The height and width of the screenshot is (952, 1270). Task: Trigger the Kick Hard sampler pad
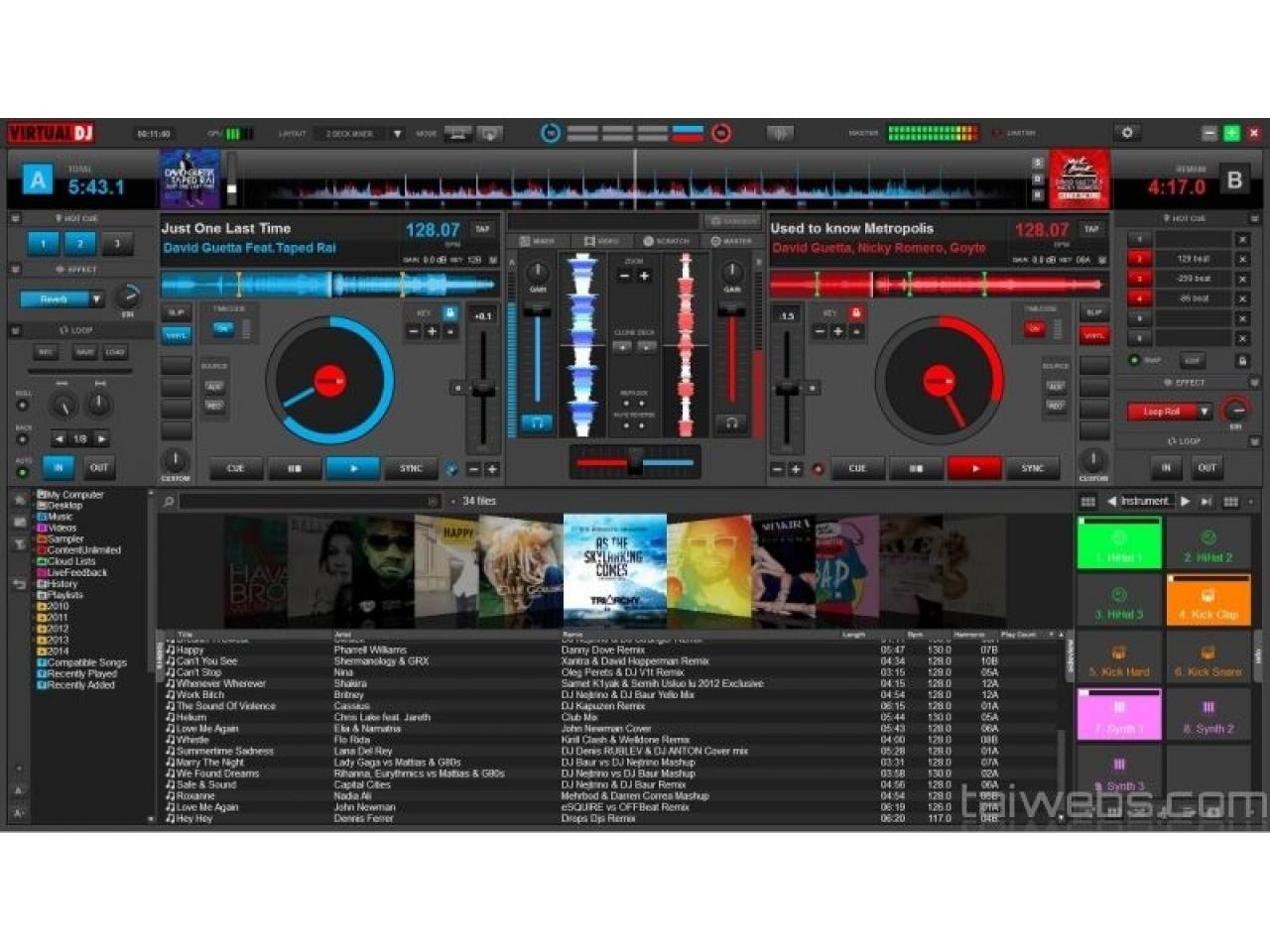[x=1119, y=657]
